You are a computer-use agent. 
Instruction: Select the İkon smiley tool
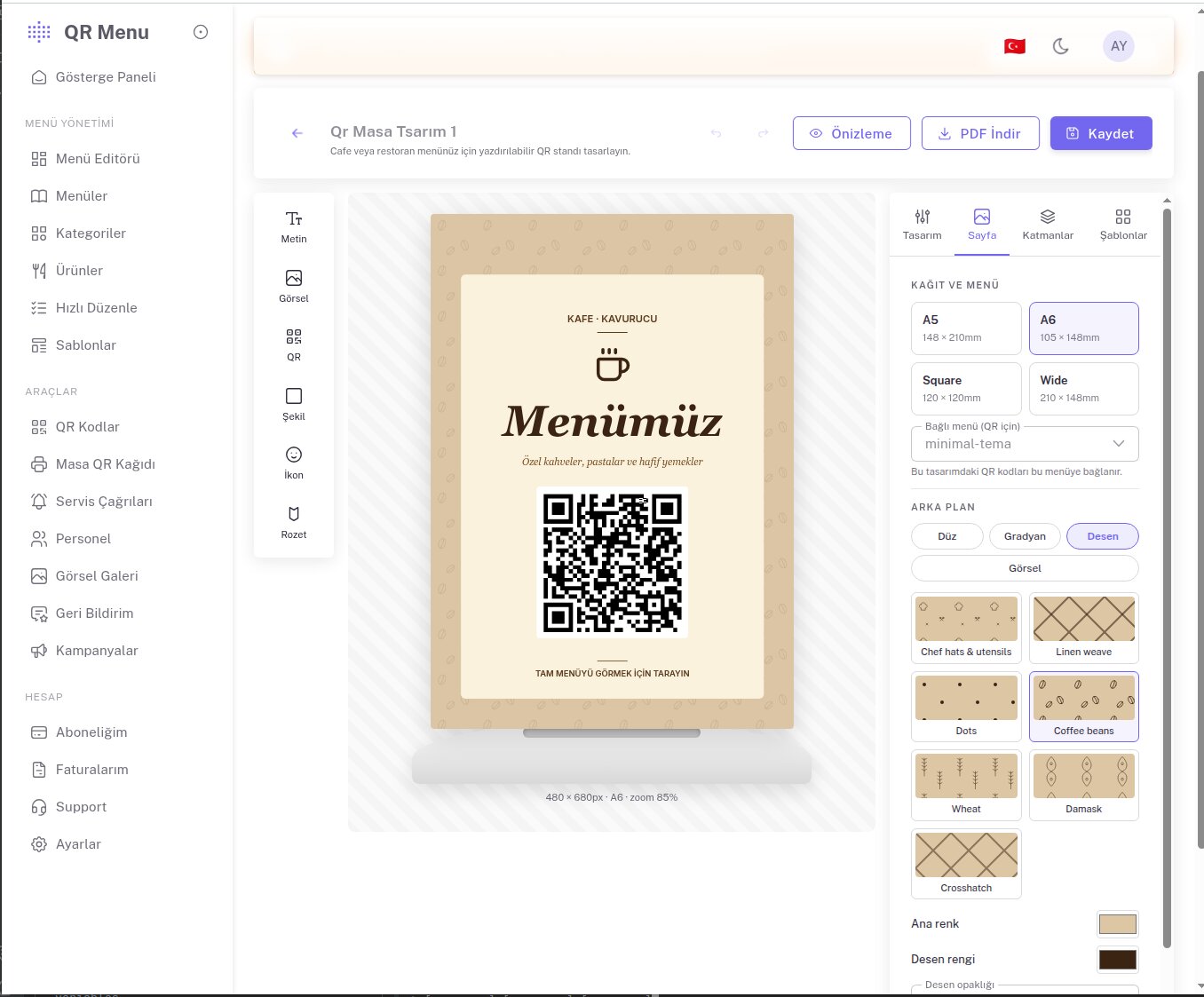click(x=294, y=463)
